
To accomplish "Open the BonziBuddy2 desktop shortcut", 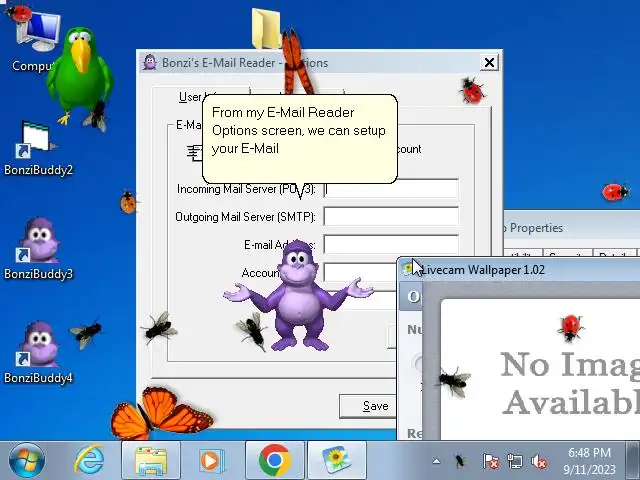I will pyautogui.click(x=38, y=149).
